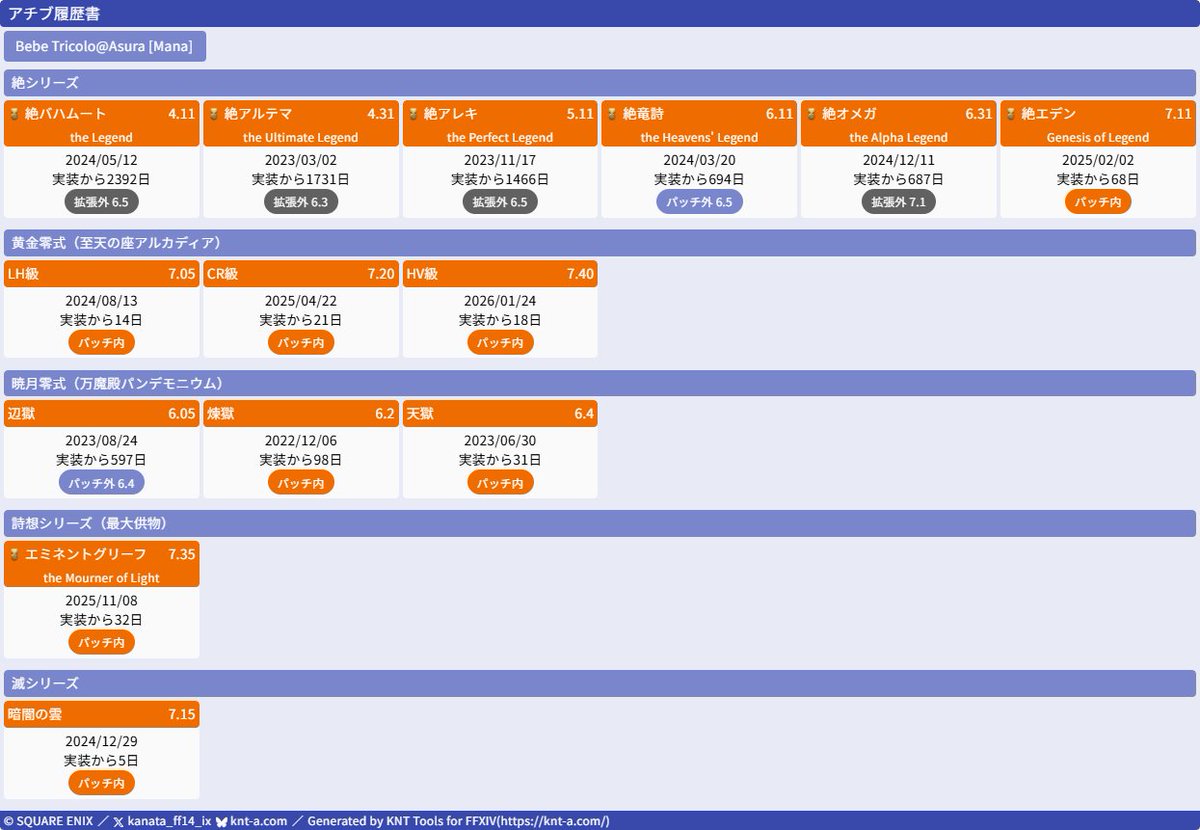This screenshot has width=1200, height=830.
Task: Select the 絶オメガ card title
Action: coord(849,114)
